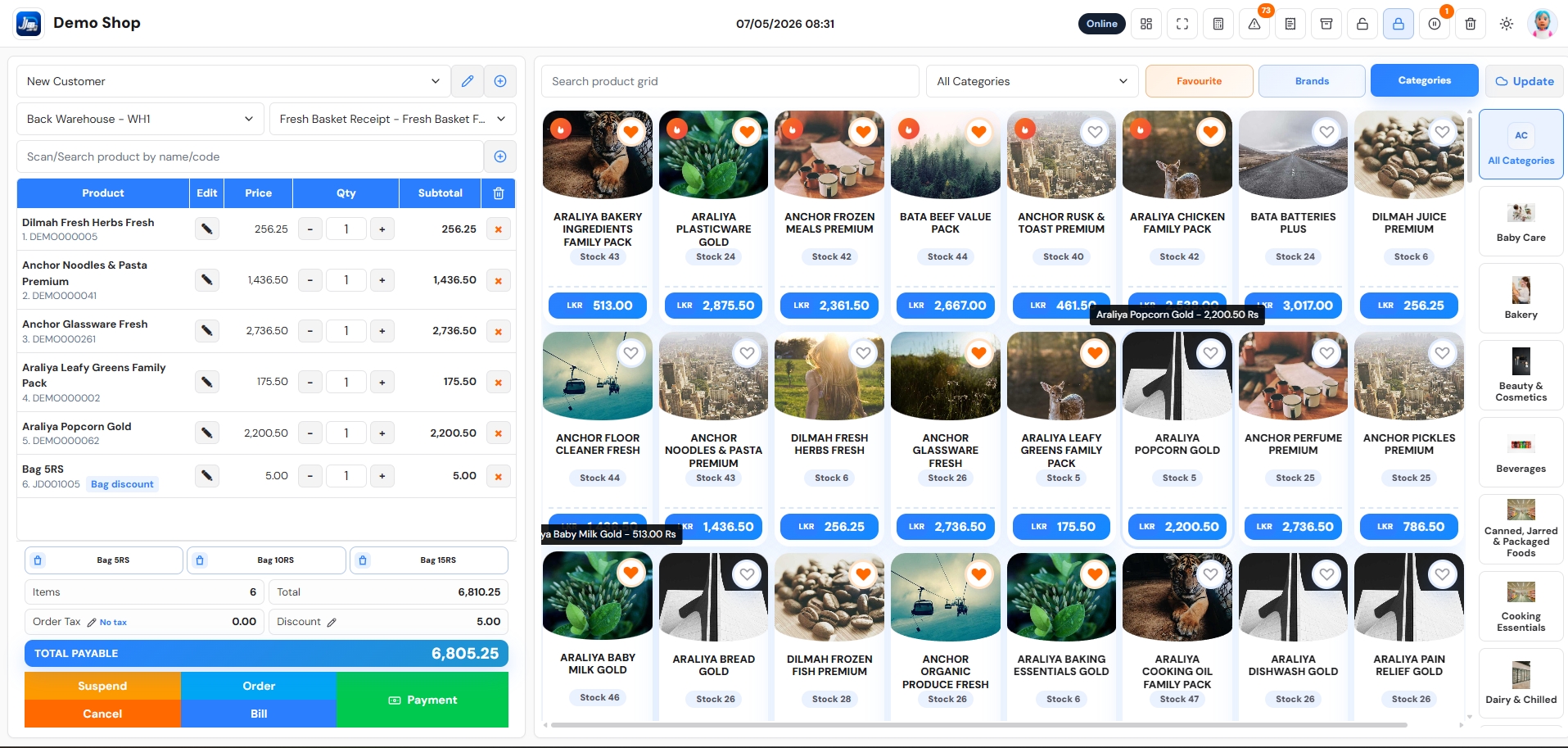Click the Demo Shop logo icon
The width and height of the screenshot is (1568, 748).
click(x=29, y=24)
